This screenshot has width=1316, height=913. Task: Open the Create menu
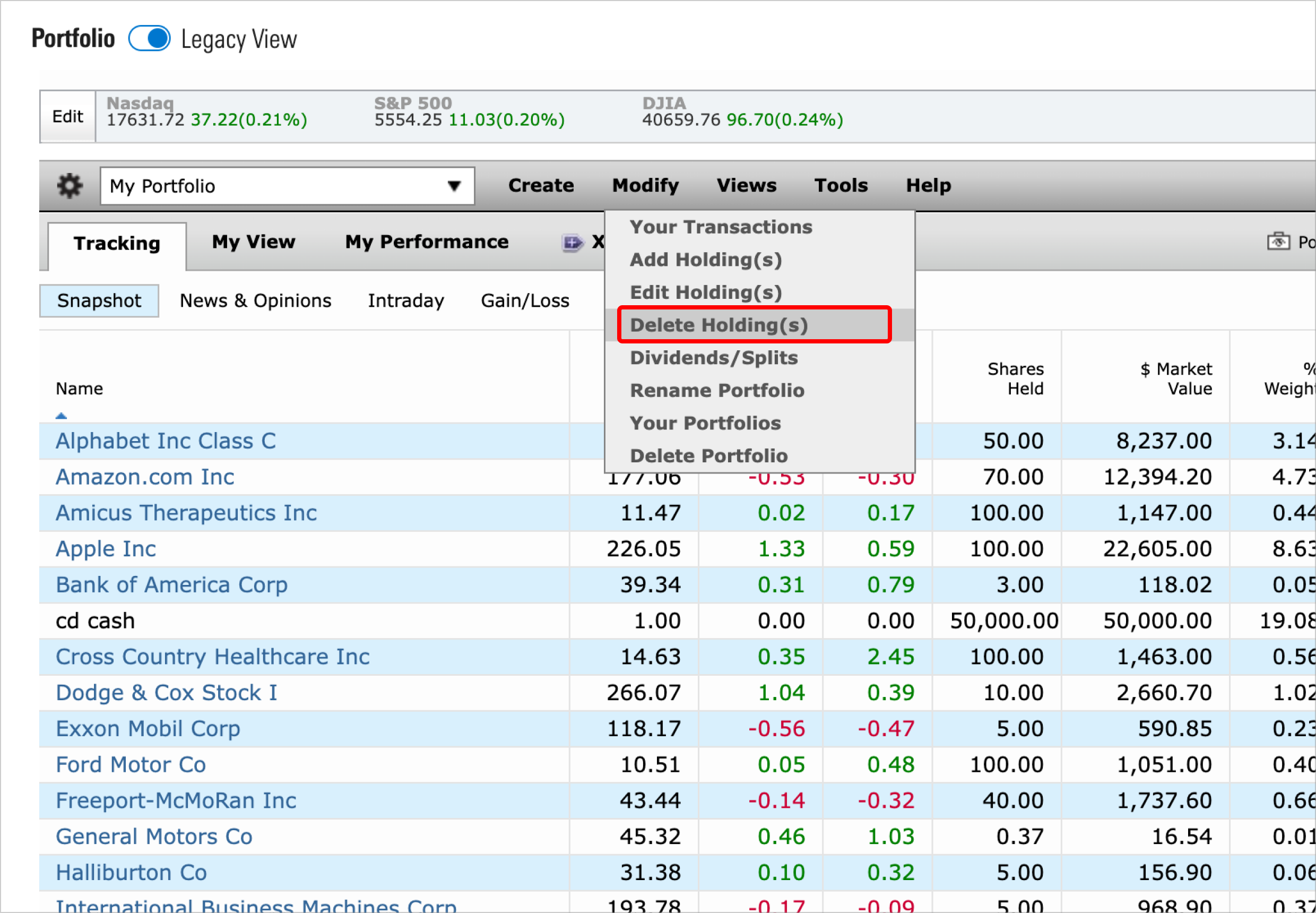[x=541, y=185]
